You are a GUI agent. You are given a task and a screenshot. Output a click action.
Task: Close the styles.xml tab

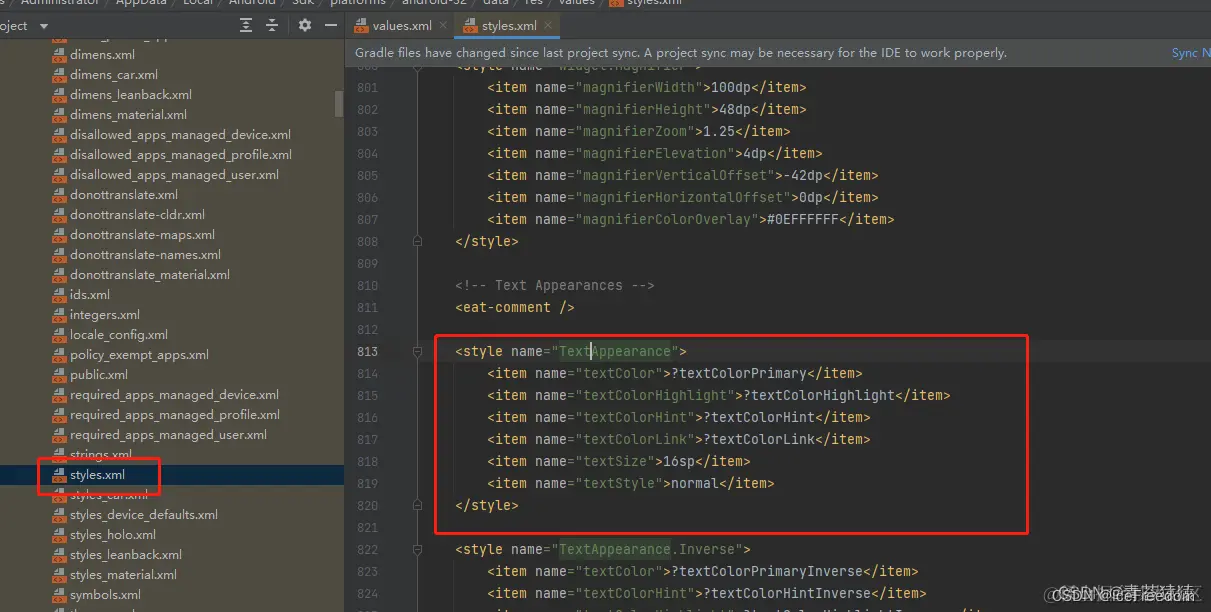tap(550, 25)
